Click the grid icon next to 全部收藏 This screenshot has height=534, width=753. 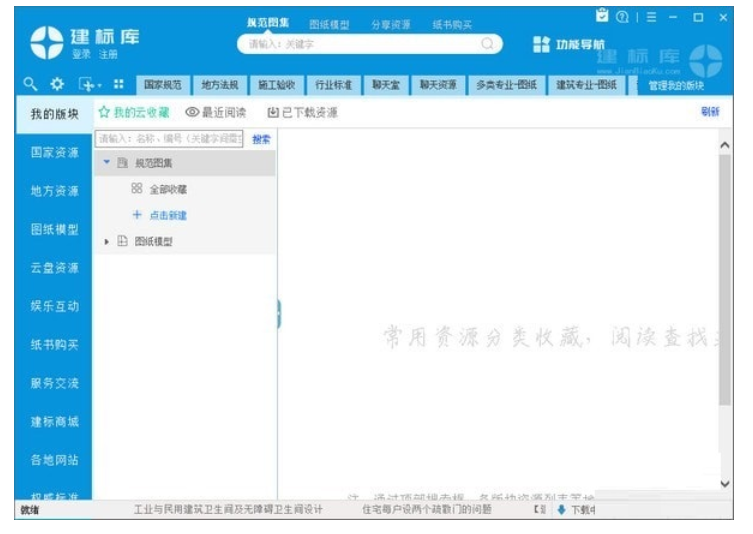(x=137, y=189)
